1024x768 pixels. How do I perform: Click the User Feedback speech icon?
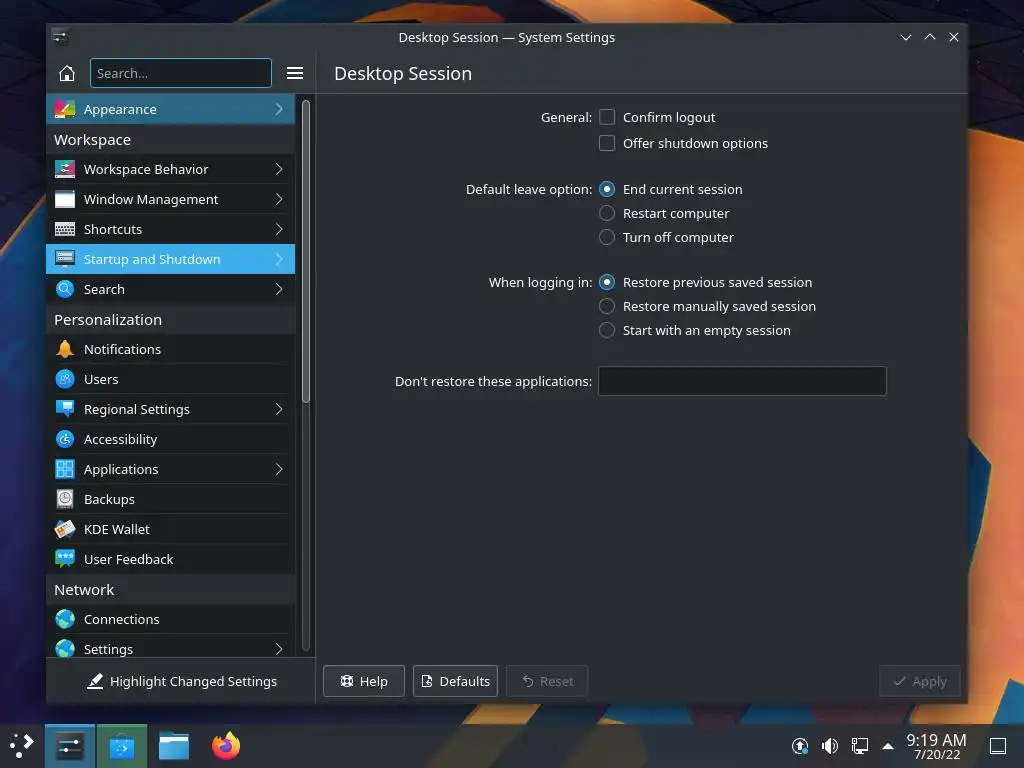click(65, 560)
